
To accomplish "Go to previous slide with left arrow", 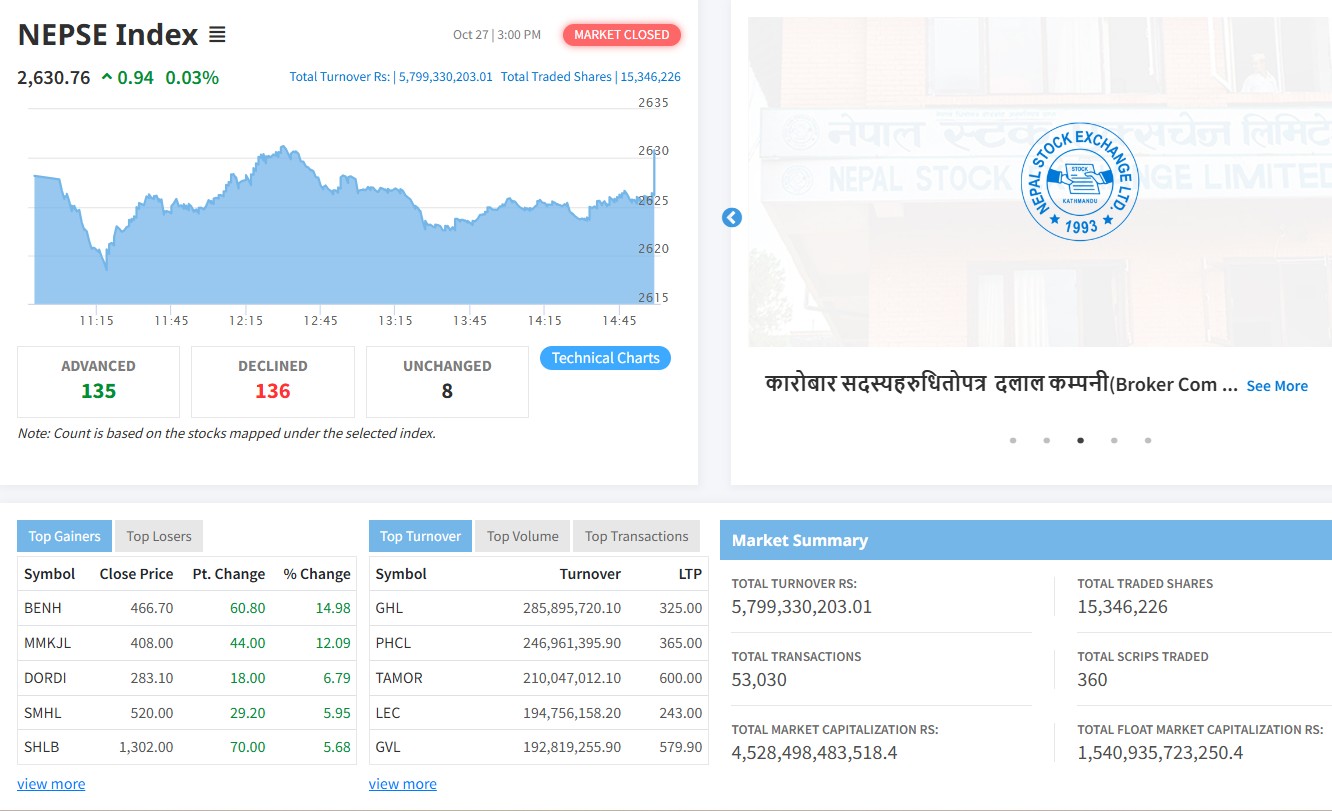I will pos(732,217).
